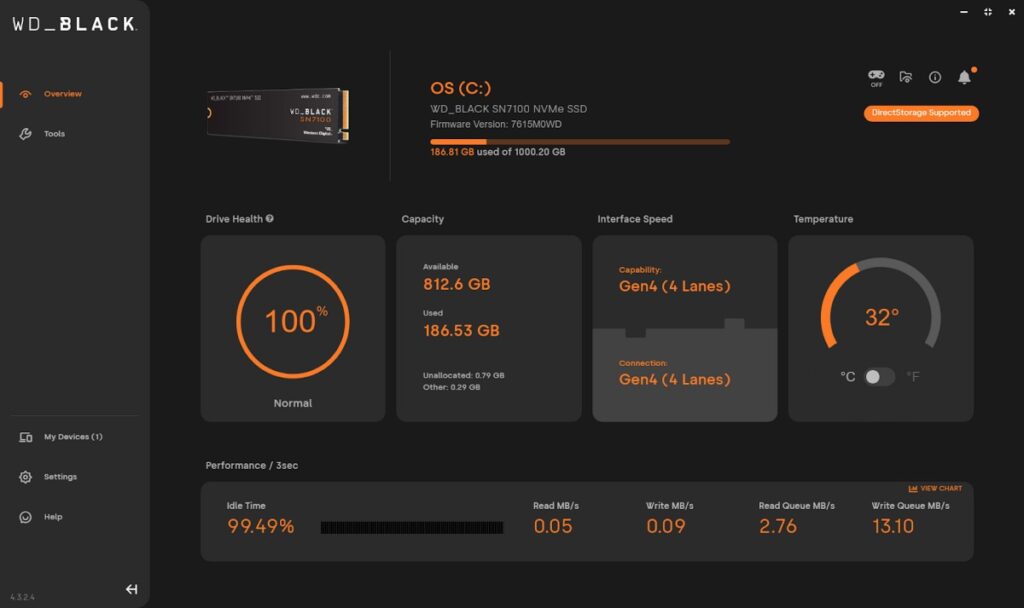Click the OS (C:) drive title
This screenshot has width=1024, height=608.
tap(460, 88)
